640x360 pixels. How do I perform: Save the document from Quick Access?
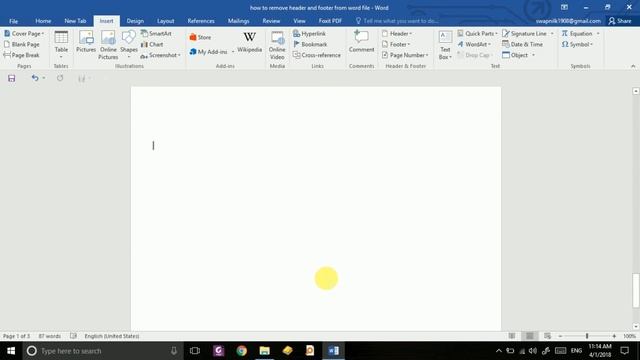[11, 78]
